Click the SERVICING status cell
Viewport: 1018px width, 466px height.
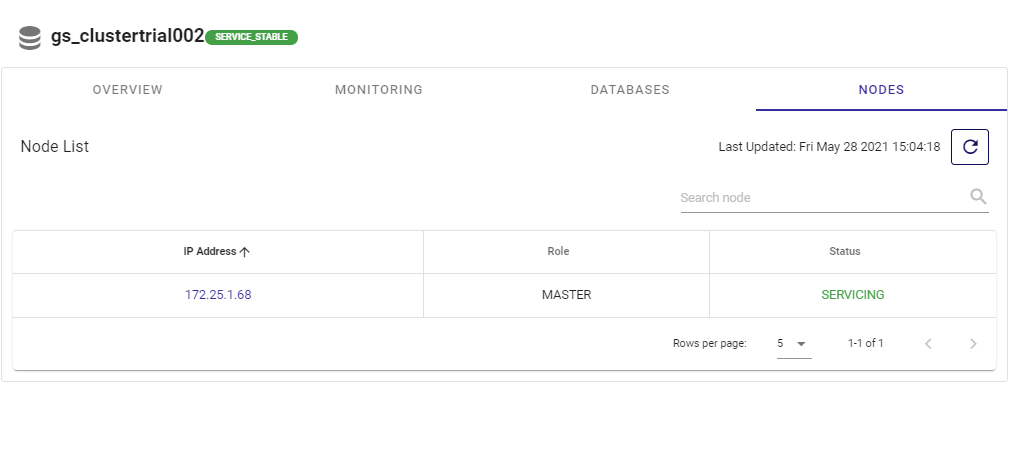[x=852, y=295]
